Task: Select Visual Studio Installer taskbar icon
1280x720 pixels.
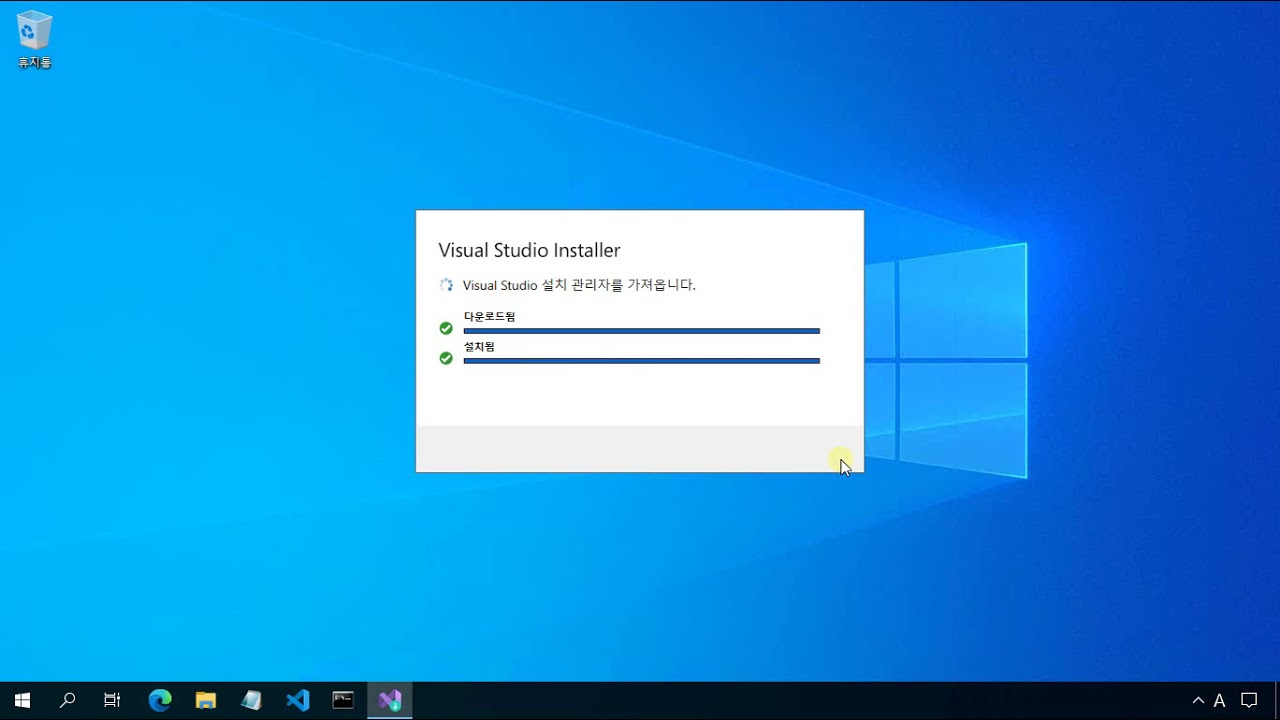Action: pos(390,700)
